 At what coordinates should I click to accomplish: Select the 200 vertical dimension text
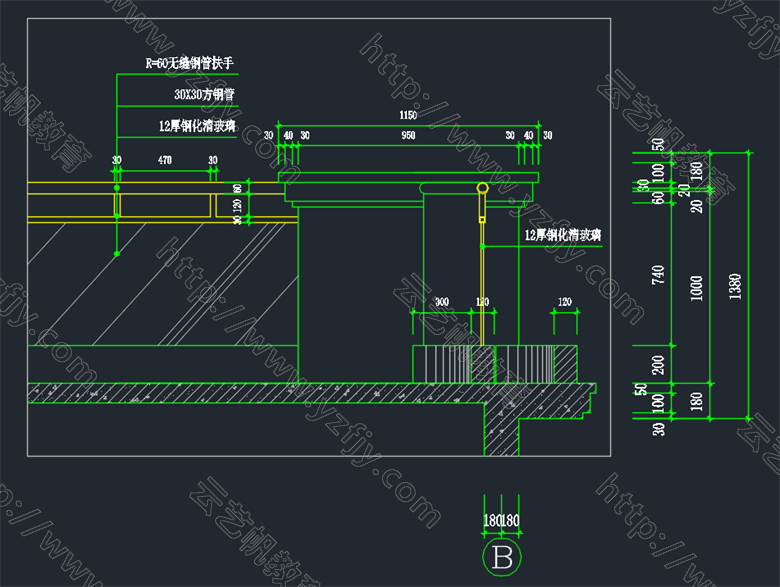[x=658, y=365]
